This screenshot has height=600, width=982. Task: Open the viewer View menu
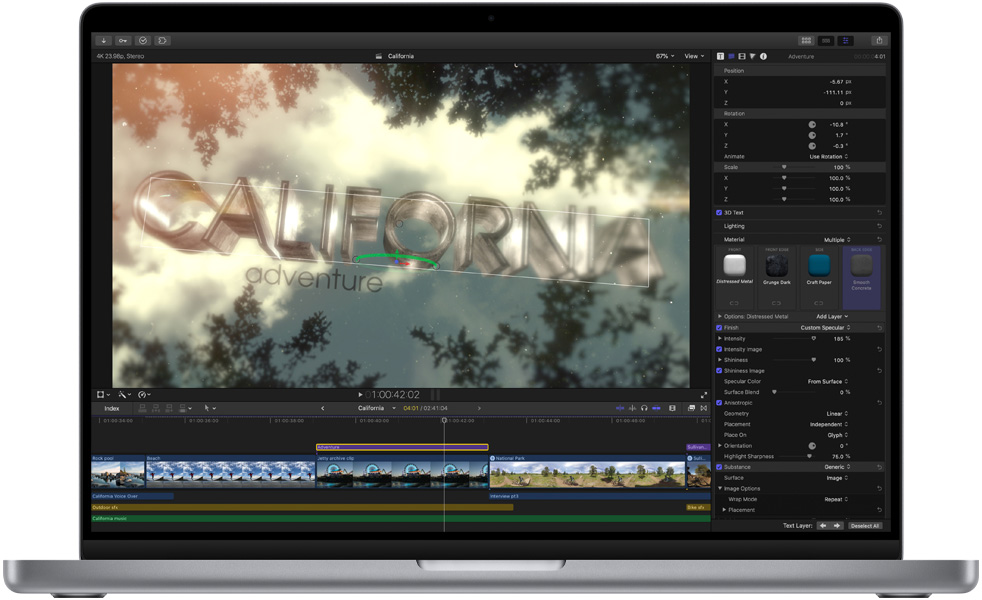point(692,56)
